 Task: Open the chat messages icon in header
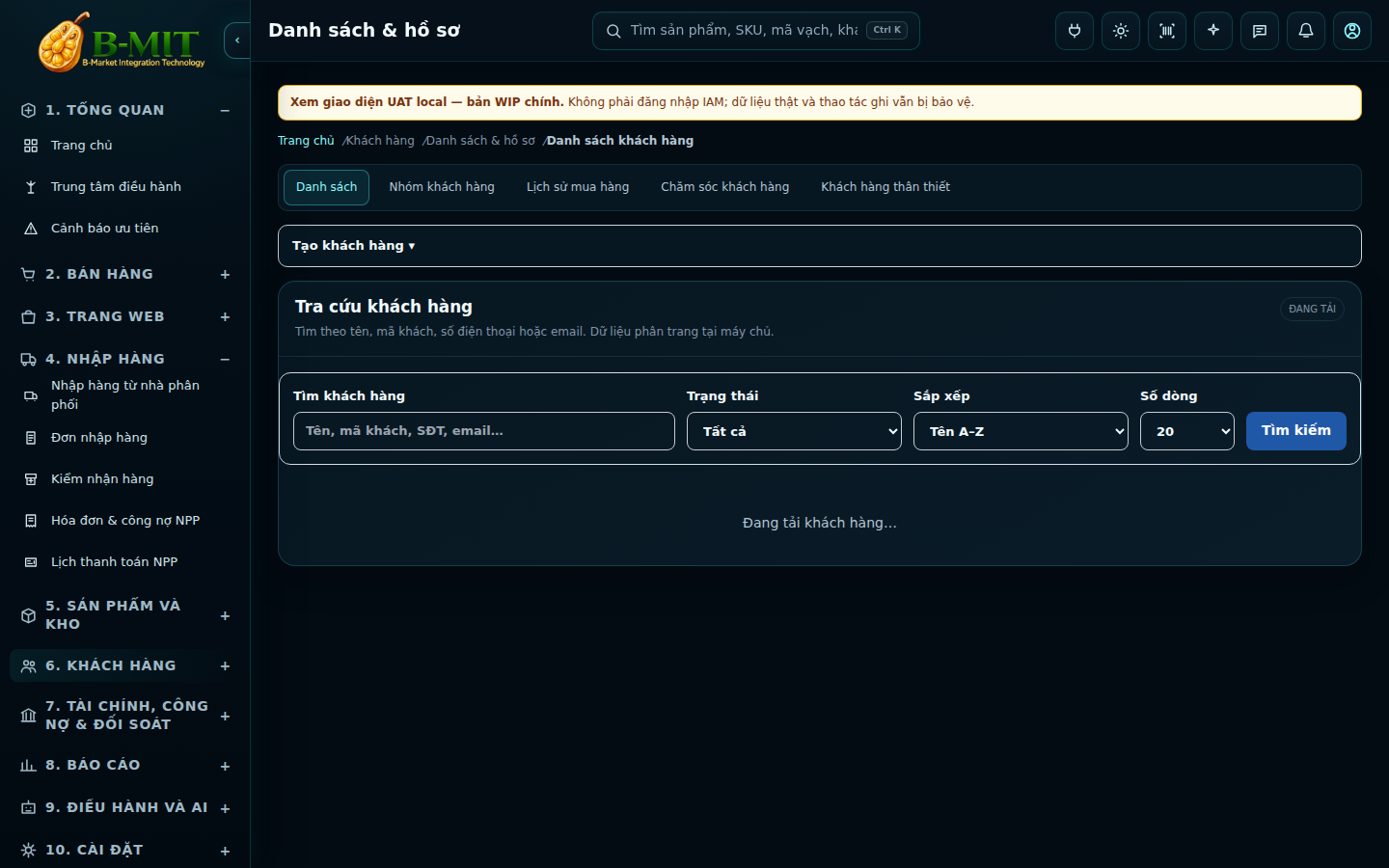click(x=1260, y=31)
